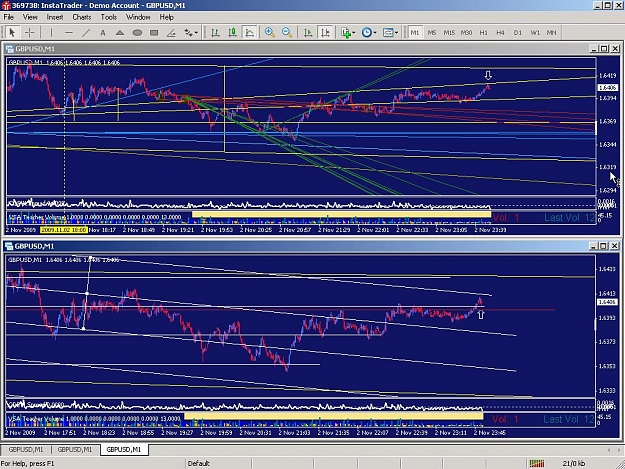This screenshot has height=469, width=625.
Task: Activate the Crosshair tool
Action: pos(29,32)
